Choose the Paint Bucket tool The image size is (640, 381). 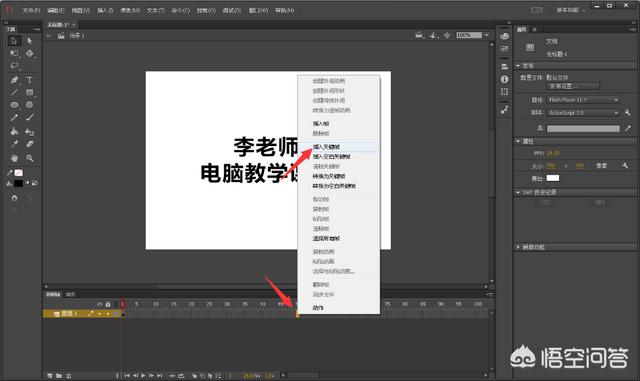(14, 131)
